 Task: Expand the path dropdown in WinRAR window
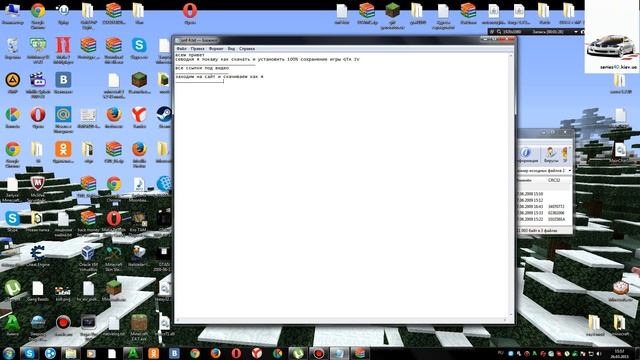tap(569, 171)
